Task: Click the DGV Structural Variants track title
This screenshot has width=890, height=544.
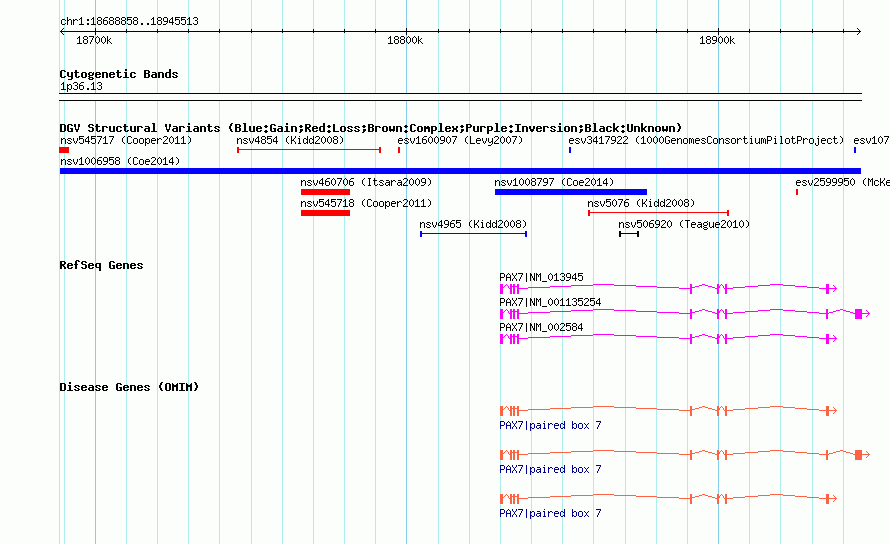Action: pos(371,128)
